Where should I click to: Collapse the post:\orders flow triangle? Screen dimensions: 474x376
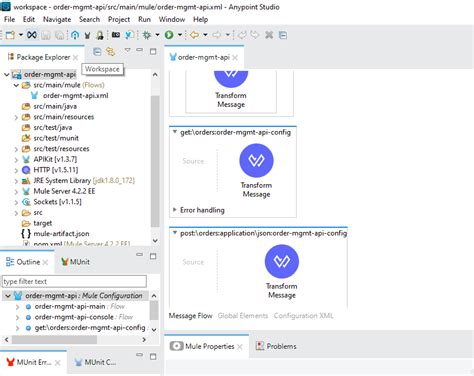(x=175, y=233)
